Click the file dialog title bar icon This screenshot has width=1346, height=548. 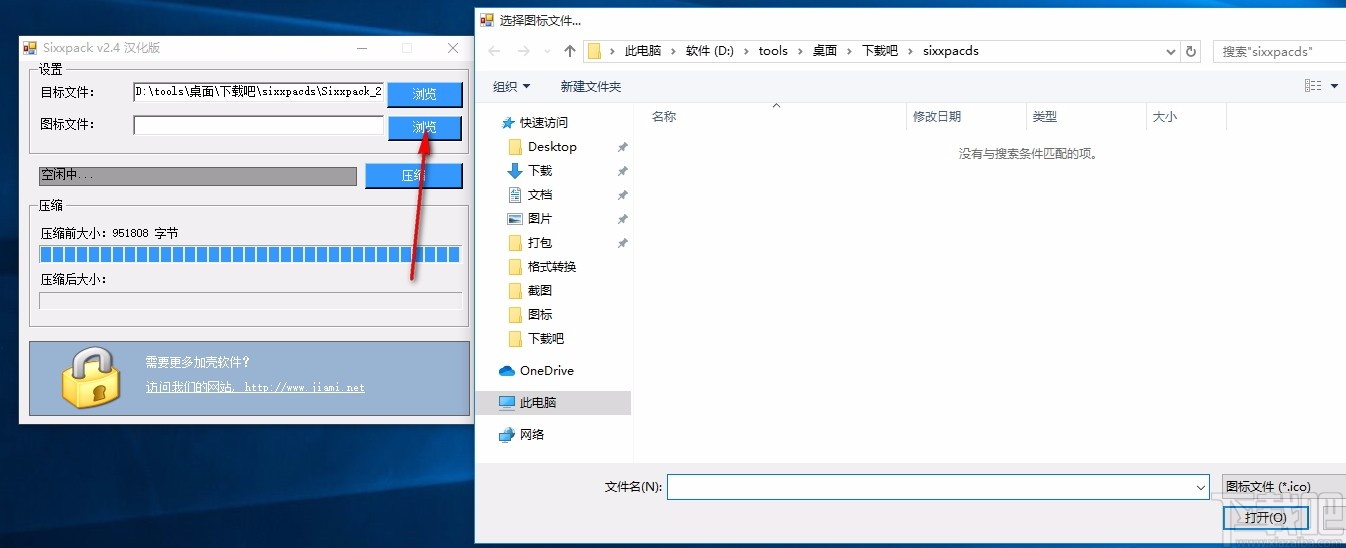(x=488, y=19)
